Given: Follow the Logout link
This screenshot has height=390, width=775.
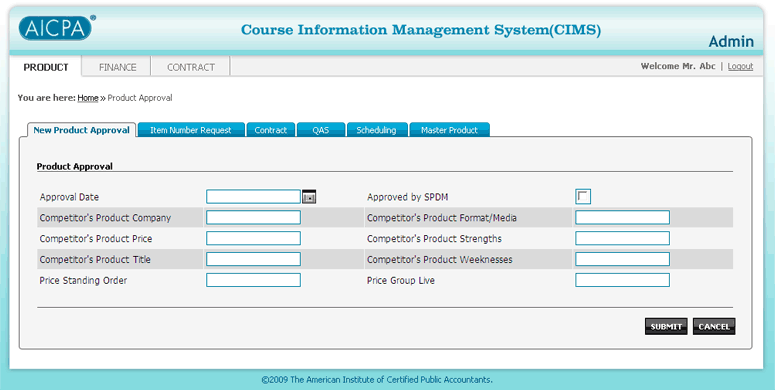Looking at the screenshot, I should 740,66.
